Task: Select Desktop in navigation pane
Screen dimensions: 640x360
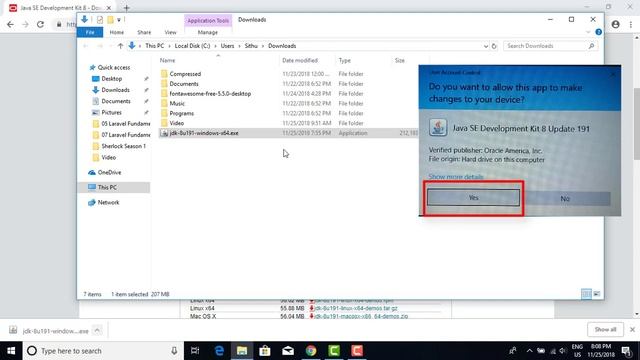Action: point(111,79)
